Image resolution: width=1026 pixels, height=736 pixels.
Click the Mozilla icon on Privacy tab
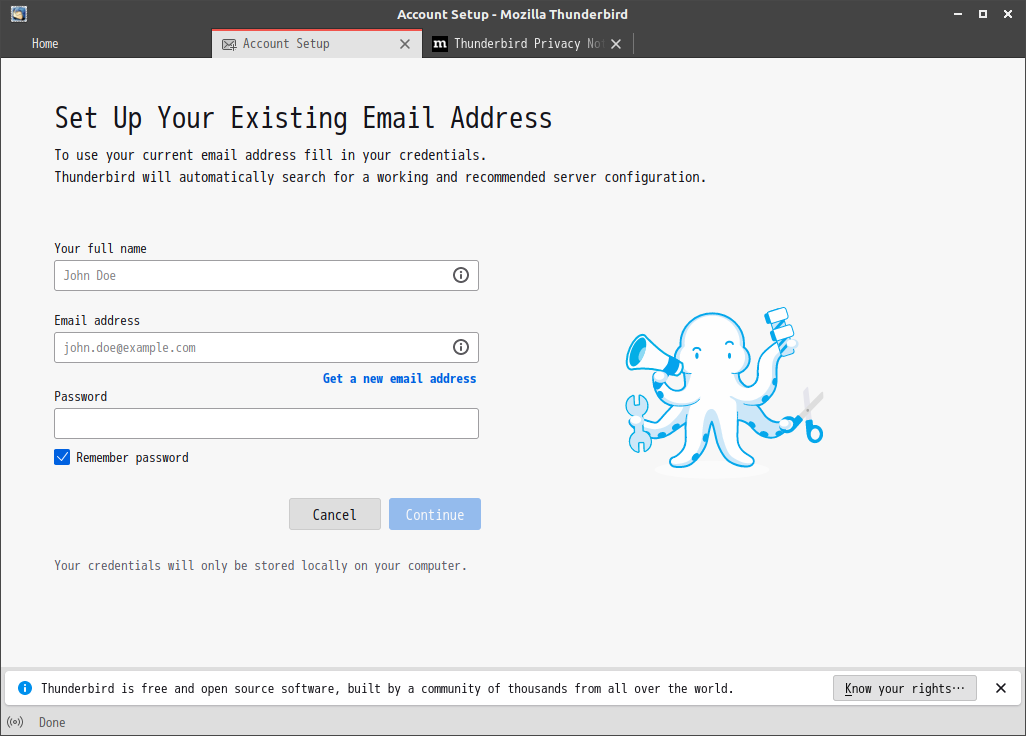tap(440, 44)
